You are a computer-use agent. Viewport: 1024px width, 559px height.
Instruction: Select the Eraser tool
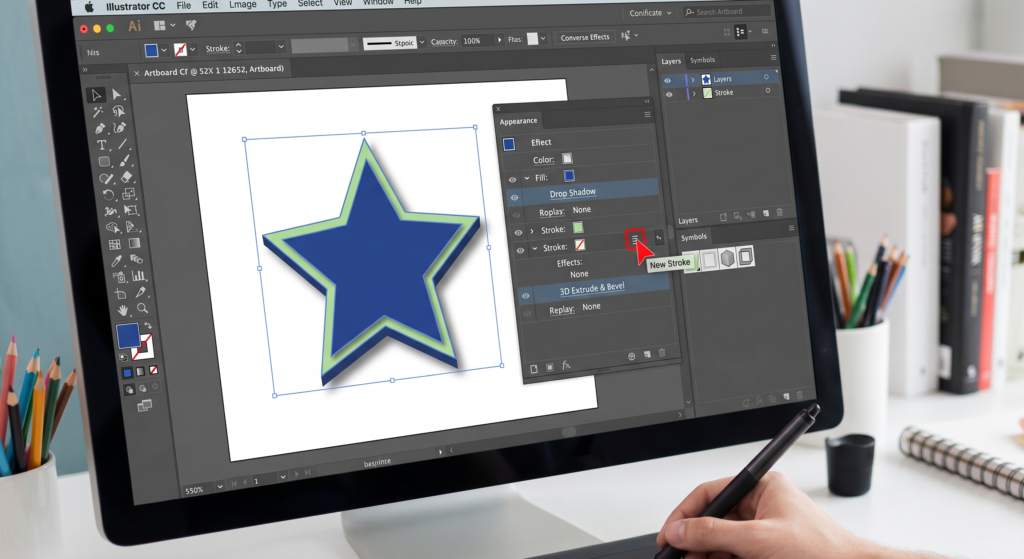tap(127, 177)
